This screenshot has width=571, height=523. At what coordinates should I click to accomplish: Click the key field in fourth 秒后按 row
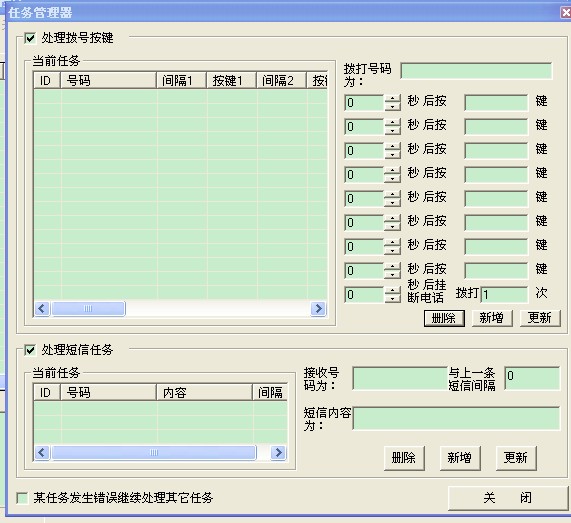(x=496, y=175)
